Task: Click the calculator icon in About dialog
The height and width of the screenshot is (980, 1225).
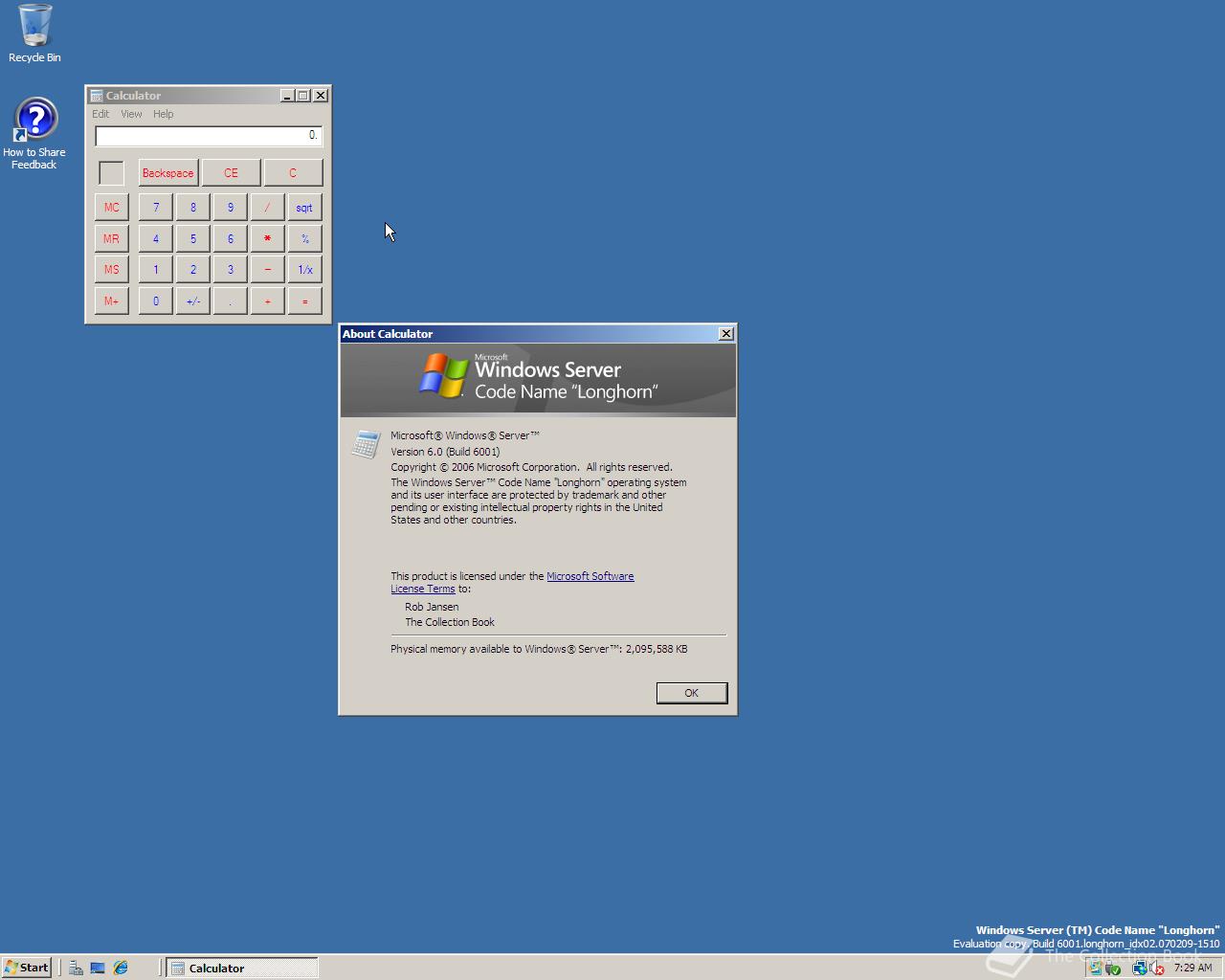Action: [366, 444]
